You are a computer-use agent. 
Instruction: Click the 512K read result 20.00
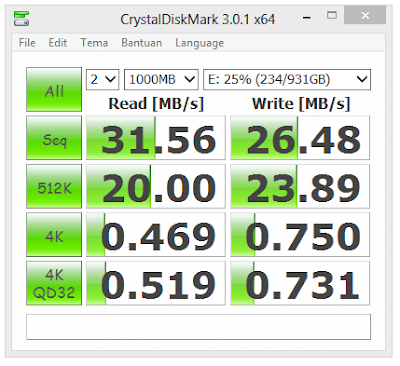(x=156, y=186)
